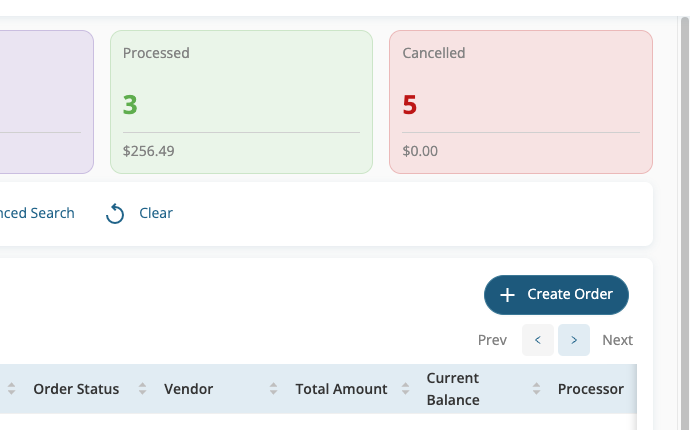Click the plus icon in the Create Order button
This screenshot has height=430, width=690.
[x=507, y=295]
